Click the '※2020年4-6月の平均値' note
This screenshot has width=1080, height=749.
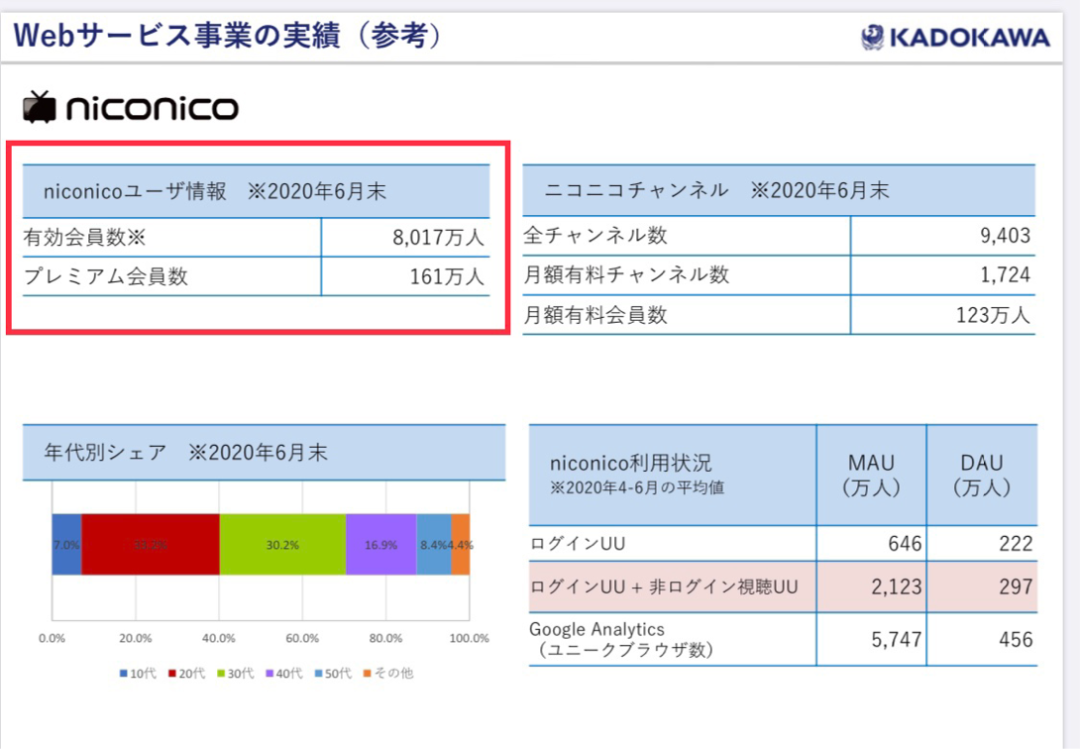tap(636, 488)
